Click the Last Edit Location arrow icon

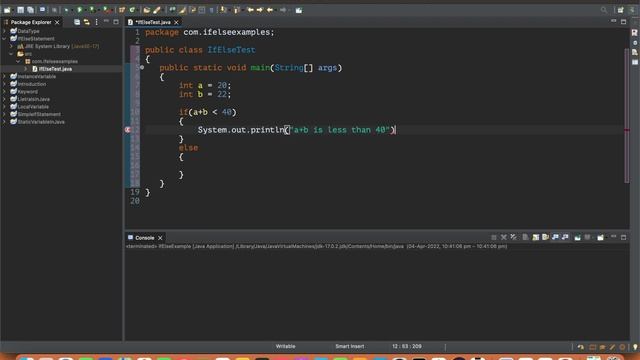pyautogui.click(x=251, y=10)
